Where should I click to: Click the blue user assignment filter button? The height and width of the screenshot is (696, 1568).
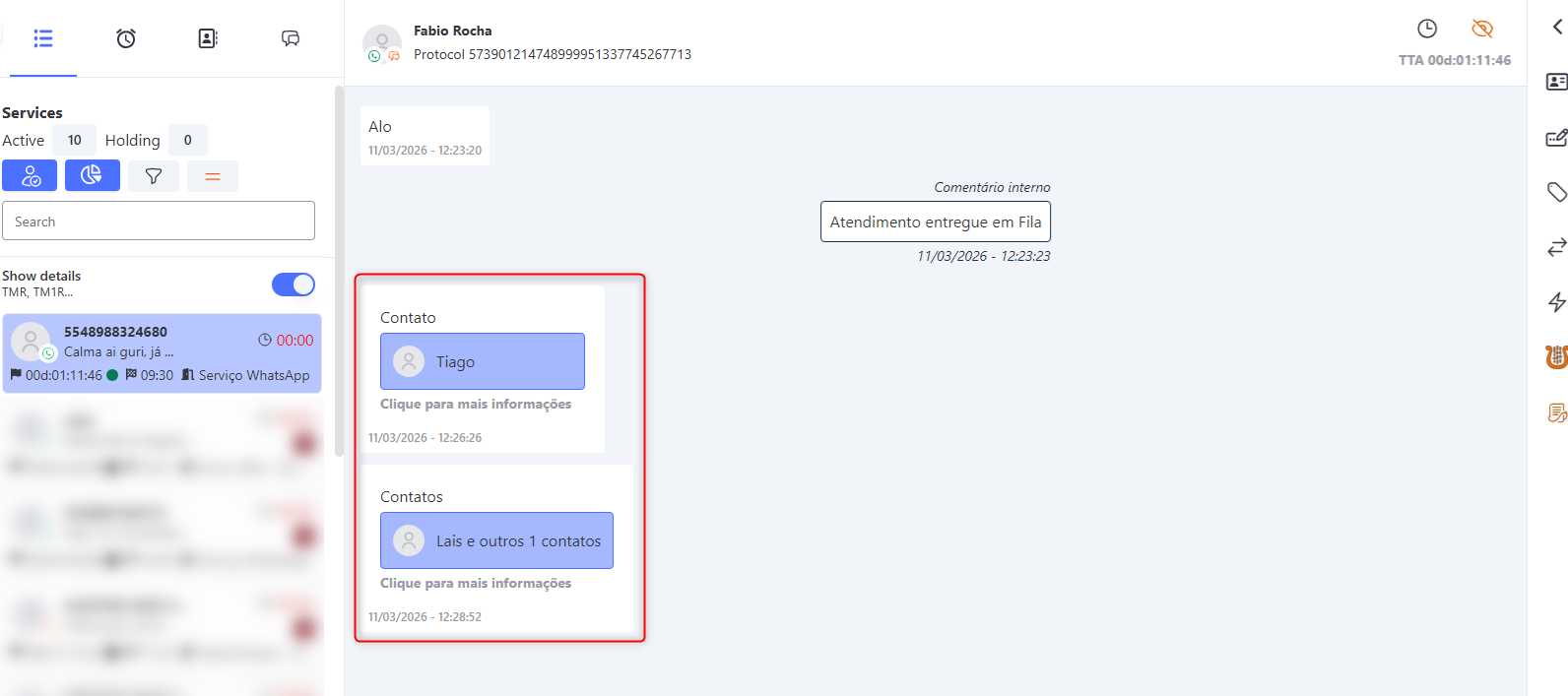pyautogui.click(x=30, y=175)
